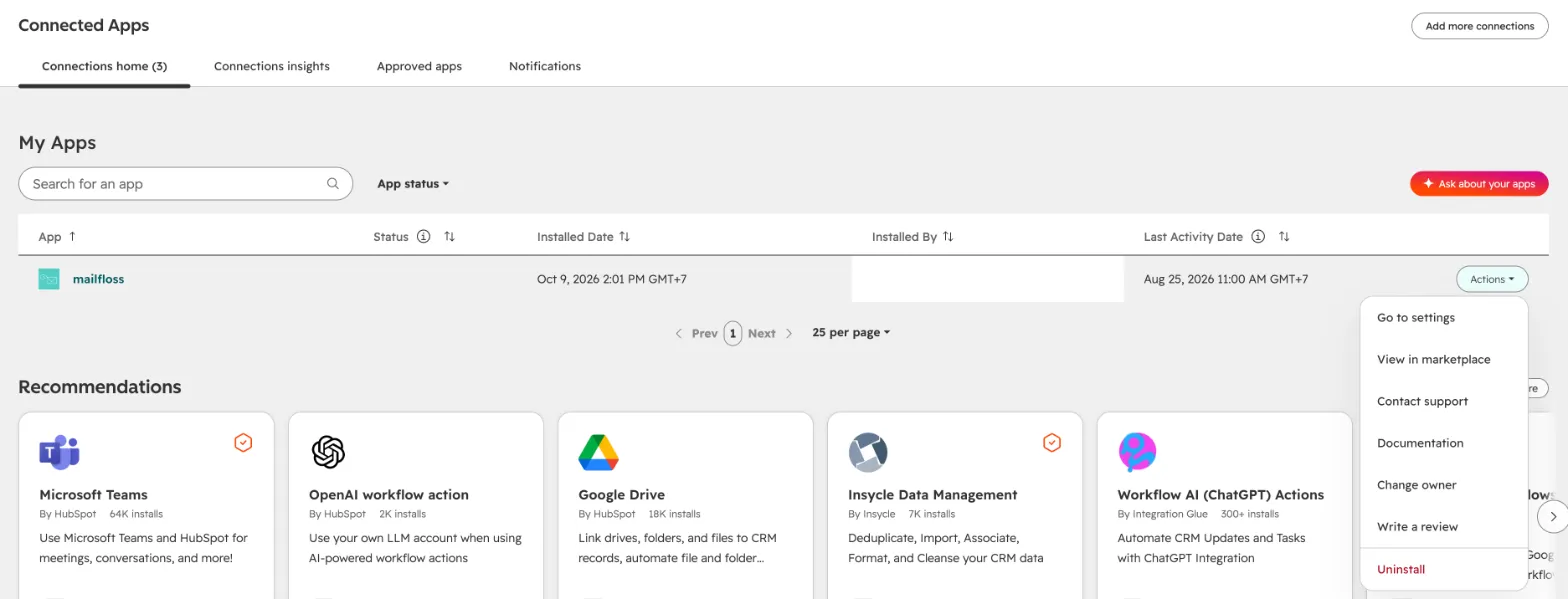Click the search magnifier icon
Image resolution: width=1568 pixels, height=599 pixels.
coord(333,184)
